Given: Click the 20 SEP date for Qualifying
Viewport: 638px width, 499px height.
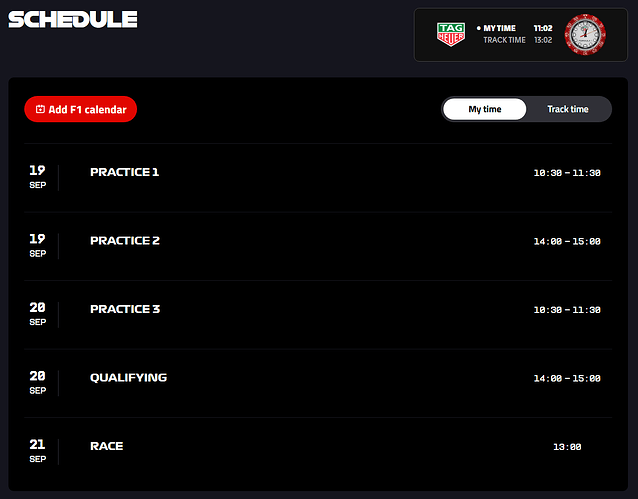Looking at the screenshot, I should (x=37, y=382).
